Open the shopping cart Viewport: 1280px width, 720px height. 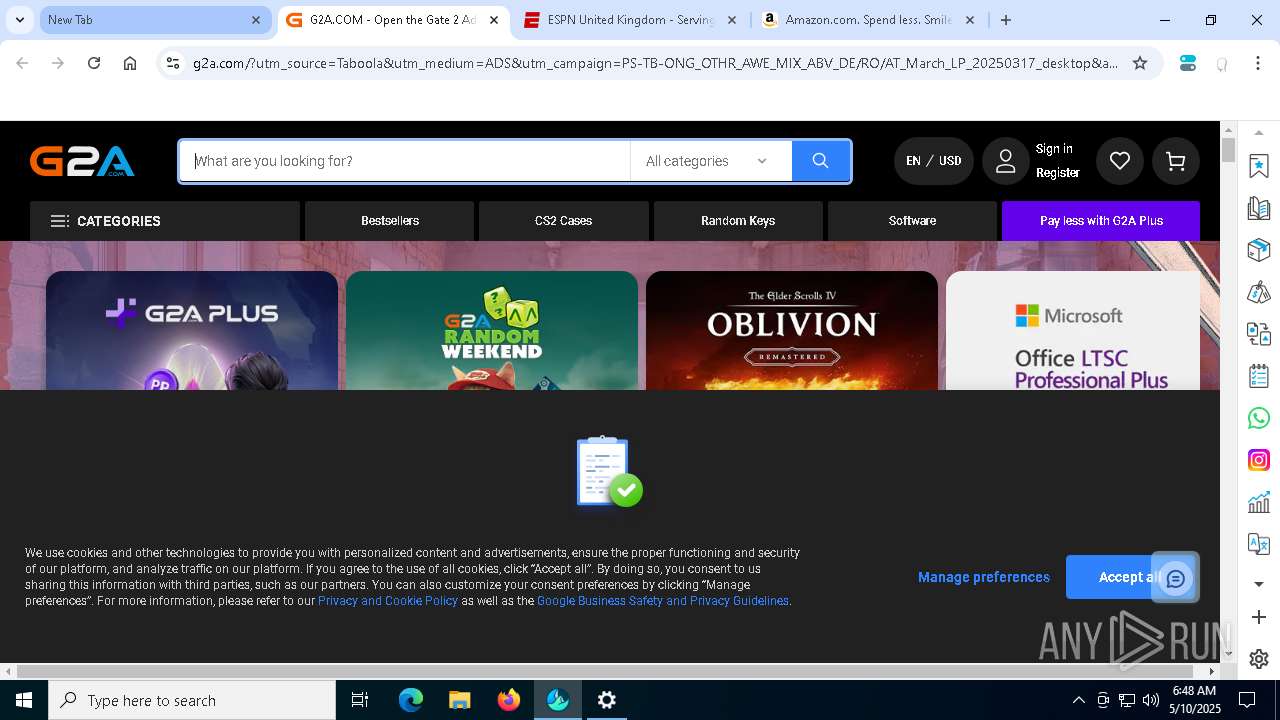pyautogui.click(x=1176, y=161)
